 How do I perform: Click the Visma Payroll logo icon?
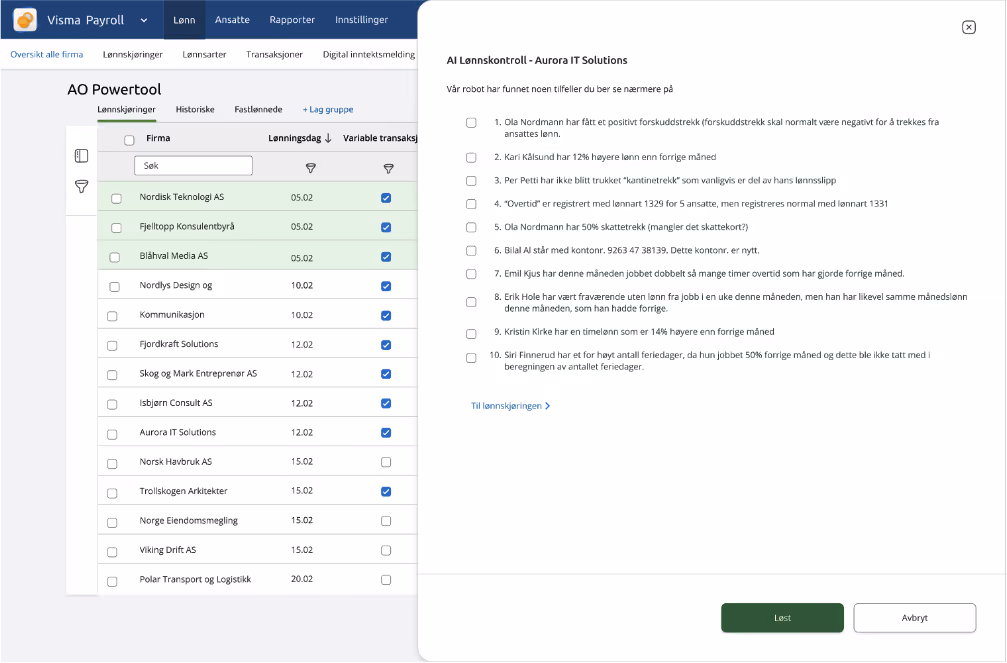pos(25,20)
